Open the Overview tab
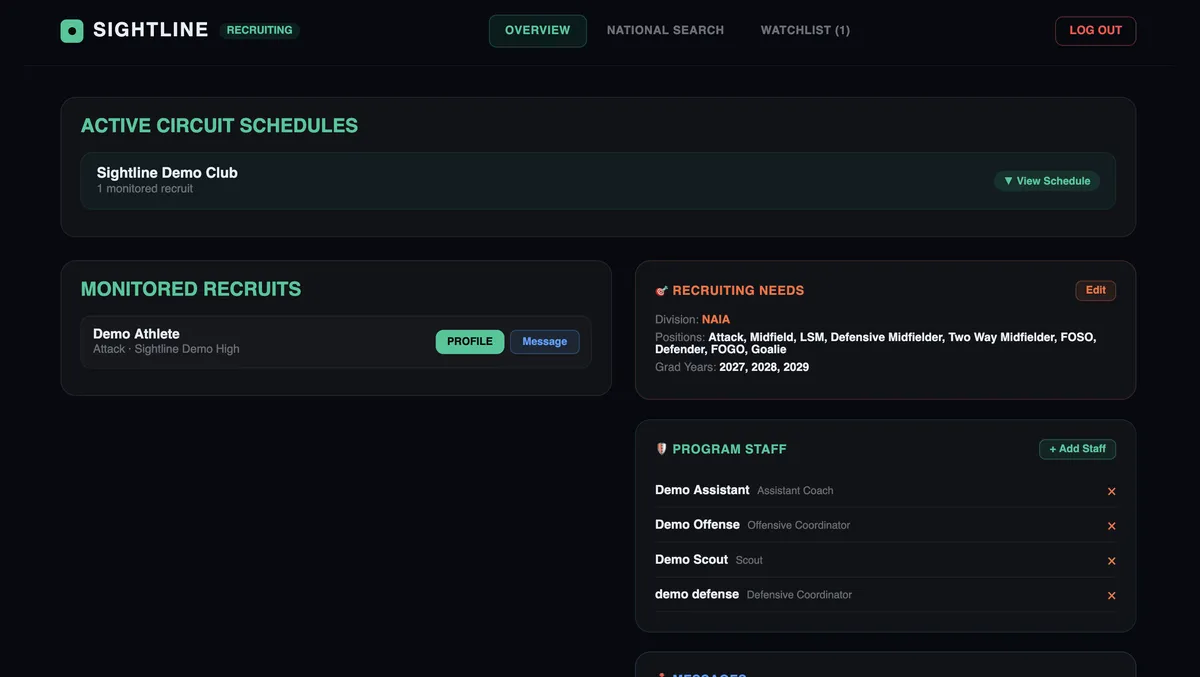 [x=537, y=31]
